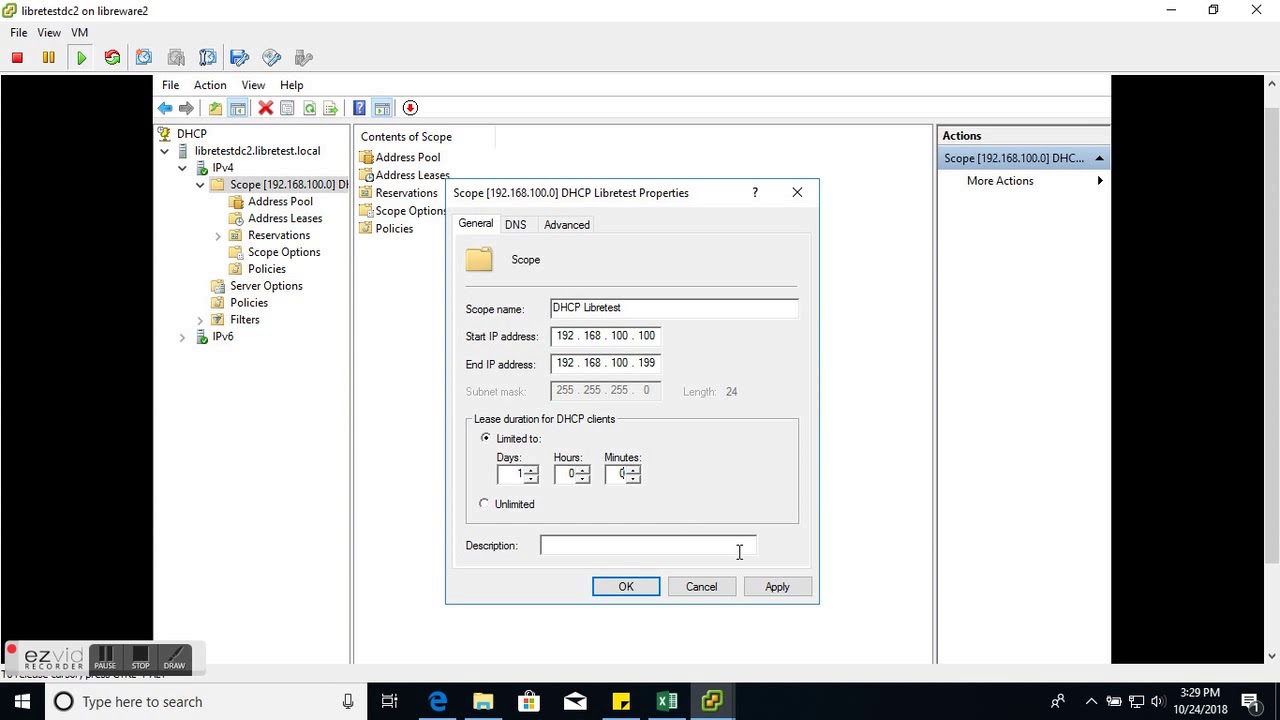Screen dimensions: 1280x720
Task: Click the red Delete toolbar icon
Action: click(x=266, y=108)
